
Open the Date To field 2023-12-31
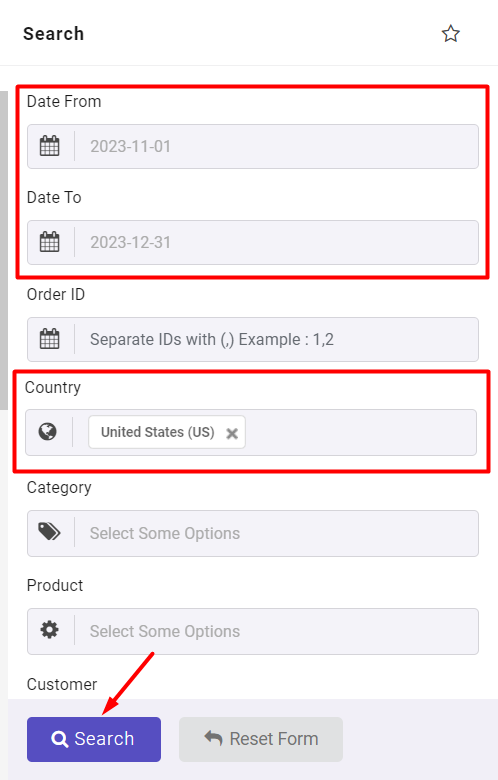tap(276, 242)
